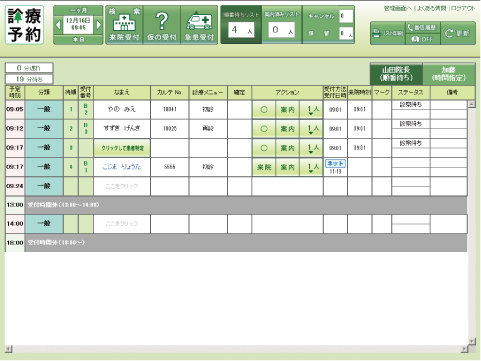
Task: Click the bottom vertical scrollbar down arrow
Action: (x=472, y=341)
